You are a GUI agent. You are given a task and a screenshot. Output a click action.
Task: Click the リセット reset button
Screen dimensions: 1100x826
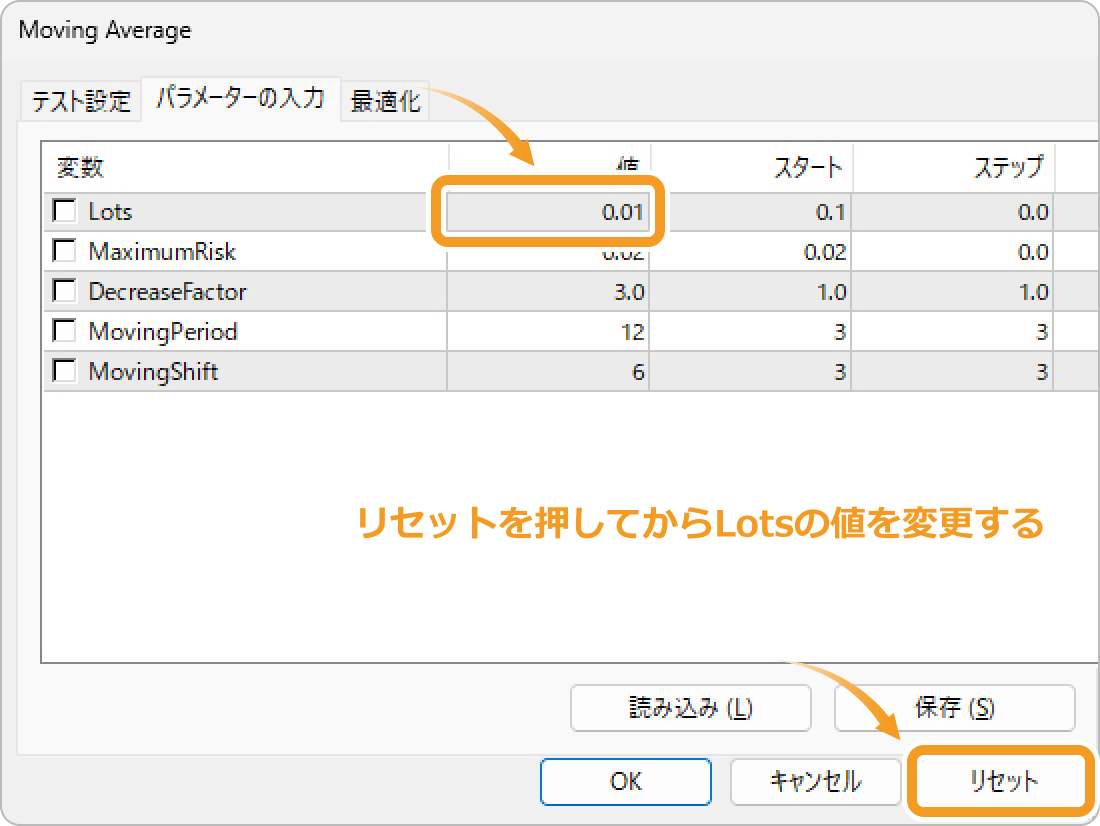(x=1002, y=781)
